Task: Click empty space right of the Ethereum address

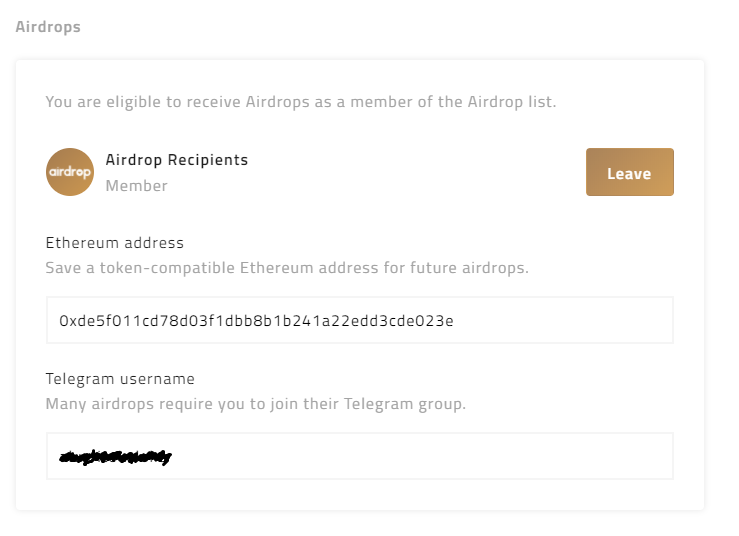Action: pyautogui.click(x=570, y=320)
